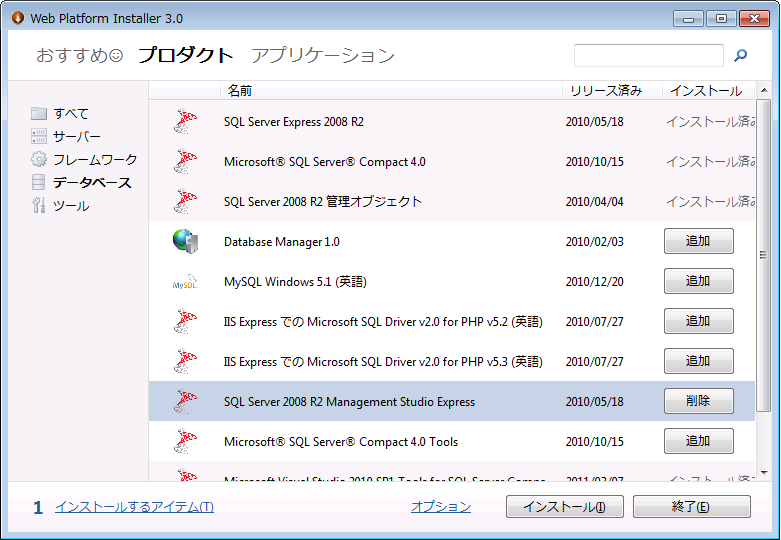Click SQL Server Express 2008 R2 icon

(185, 122)
